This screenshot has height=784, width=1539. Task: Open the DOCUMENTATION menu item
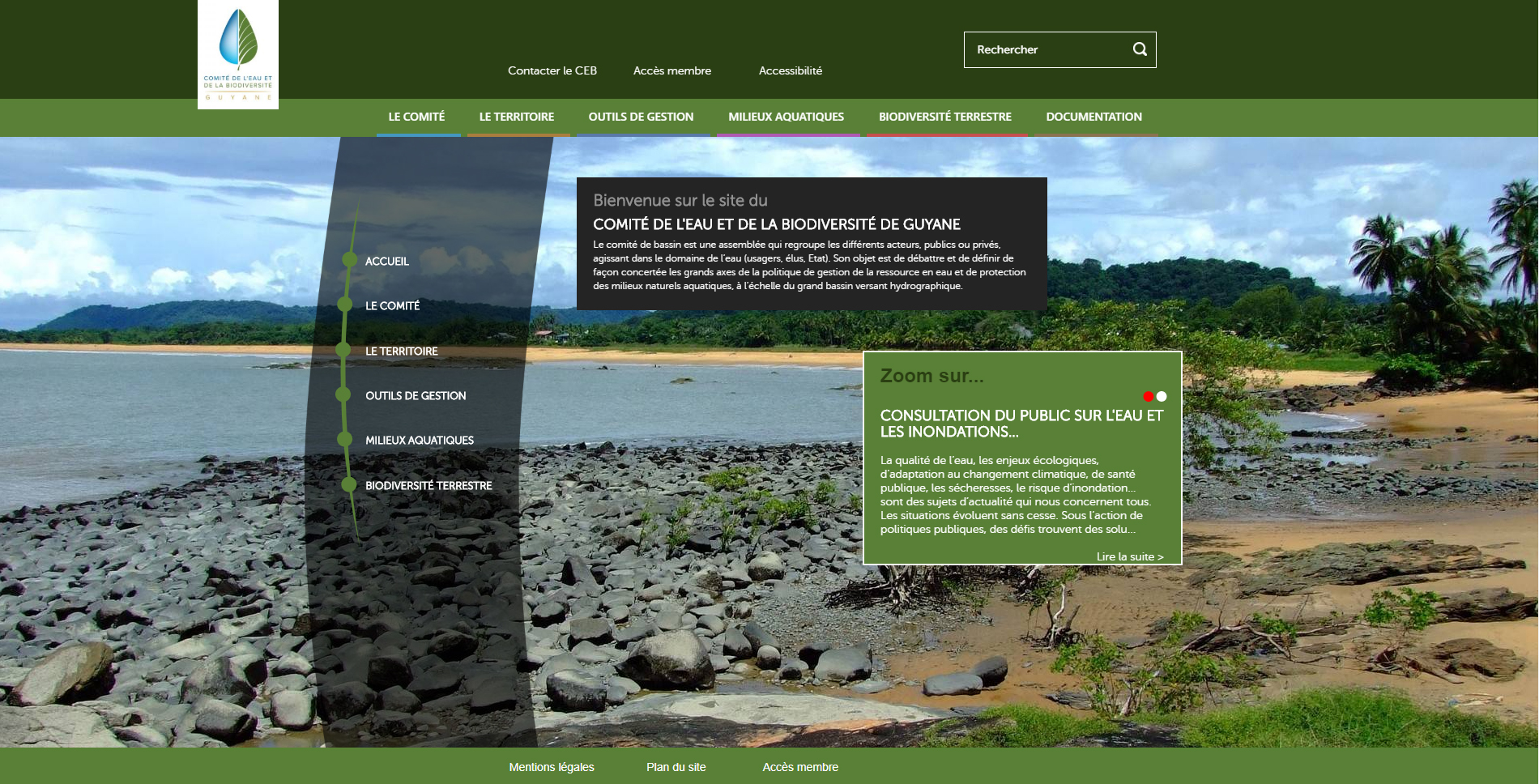click(x=1093, y=117)
